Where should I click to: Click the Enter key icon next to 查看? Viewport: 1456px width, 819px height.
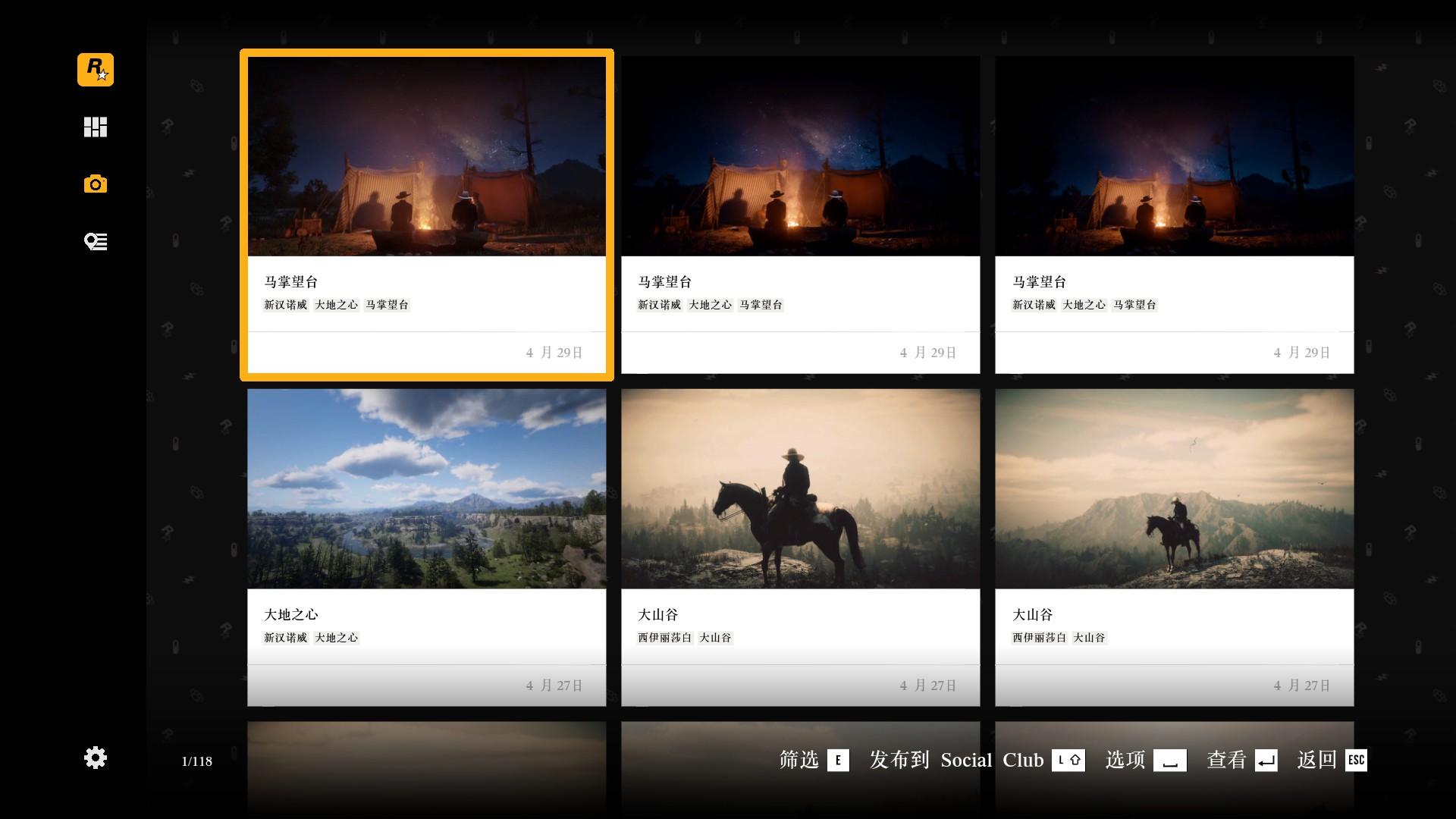[x=1266, y=760]
